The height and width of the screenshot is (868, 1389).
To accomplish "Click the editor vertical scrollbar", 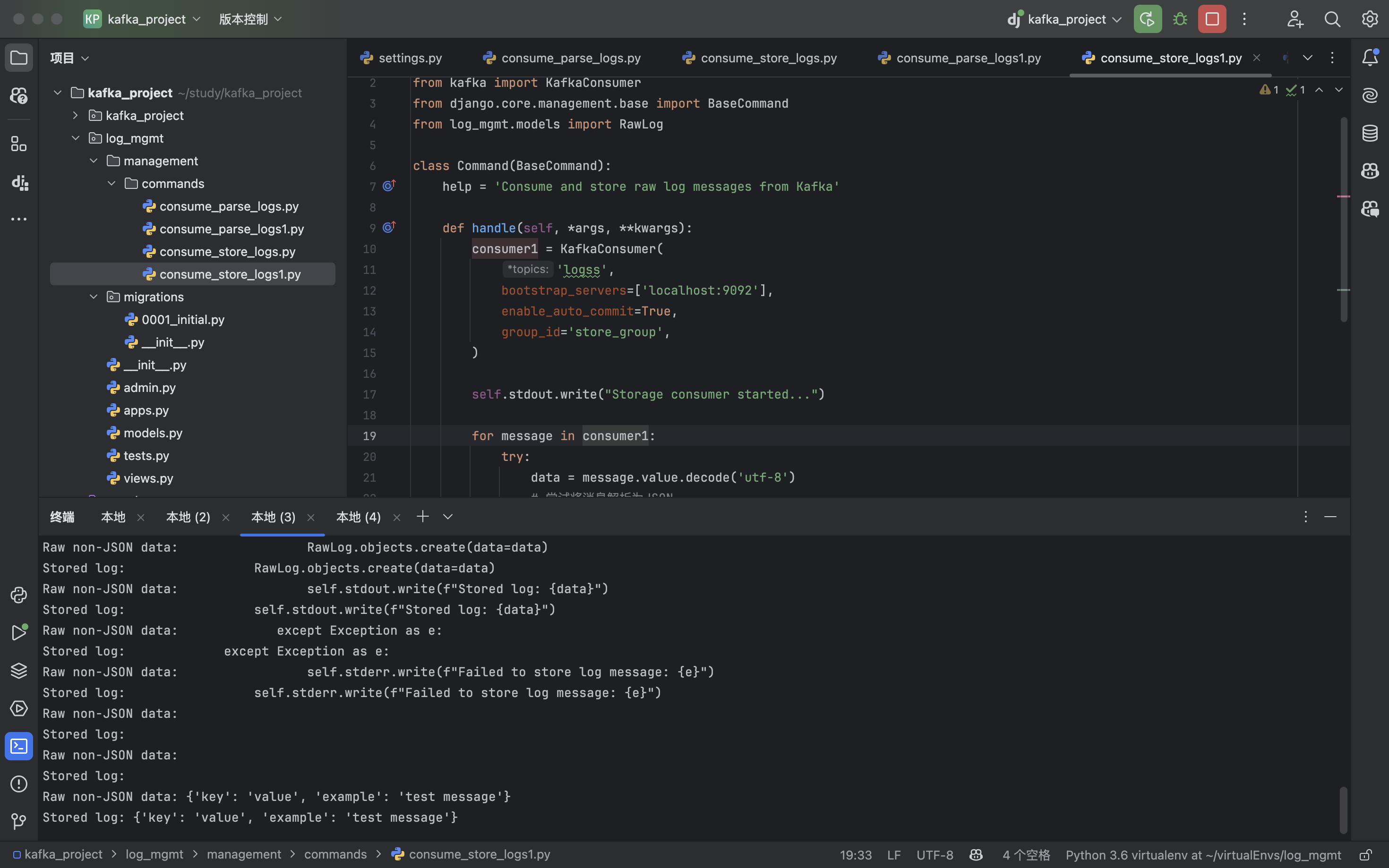I will (1344, 218).
